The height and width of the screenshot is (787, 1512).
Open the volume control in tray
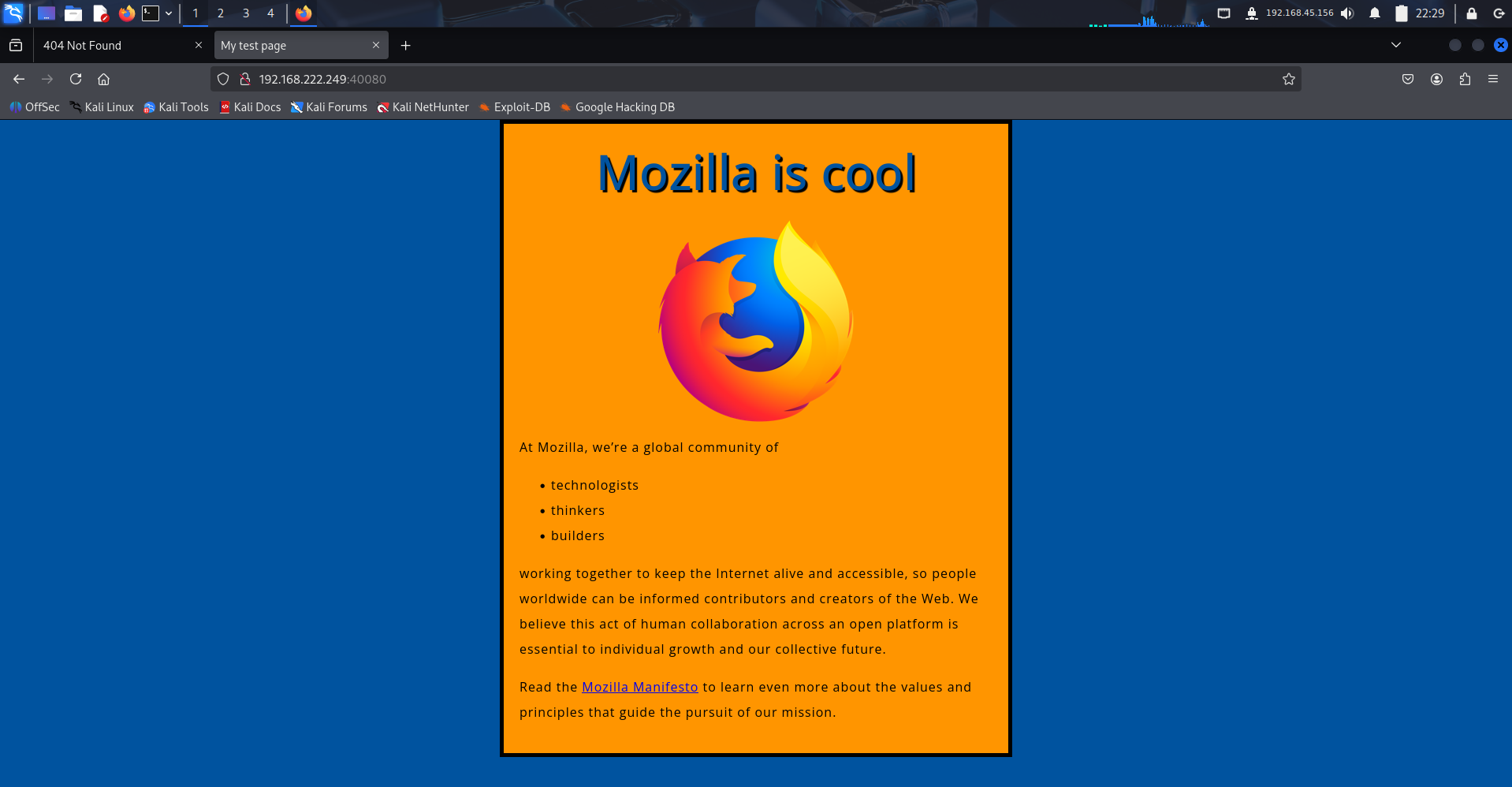[x=1347, y=13]
